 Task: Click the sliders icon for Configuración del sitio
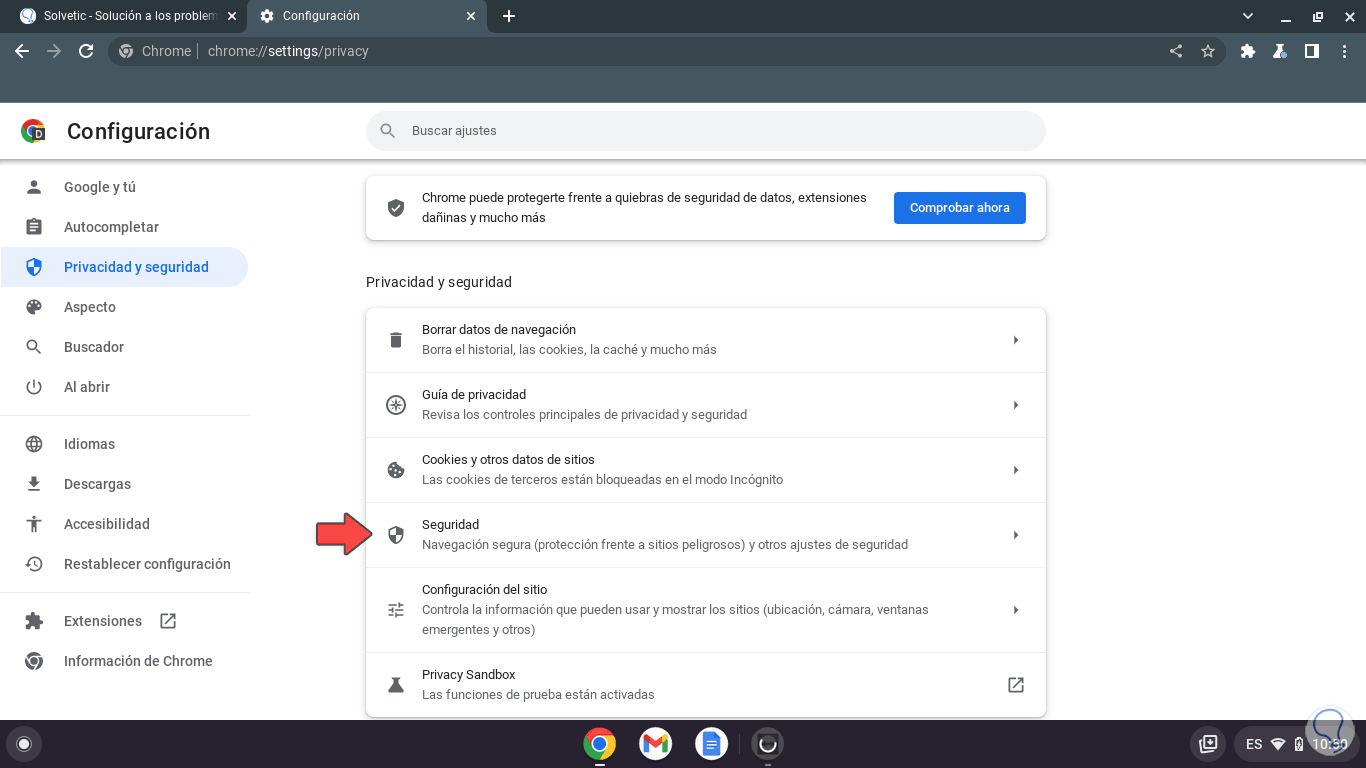pyautogui.click(x=396, y=610)
